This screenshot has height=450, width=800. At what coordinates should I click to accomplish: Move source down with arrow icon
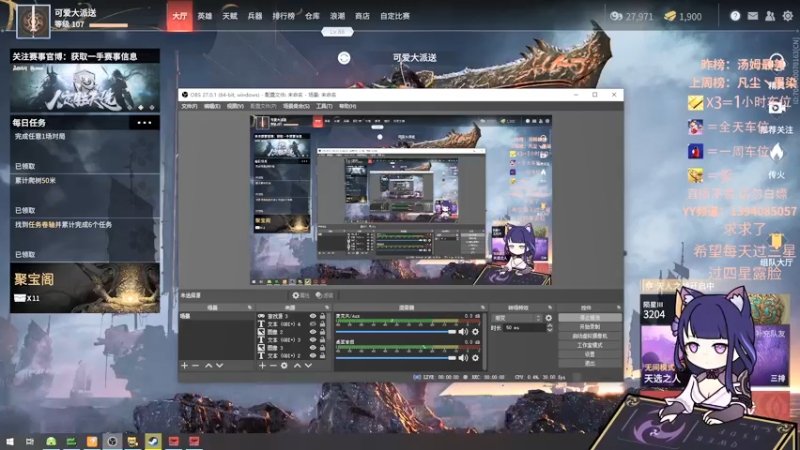[308, 366]
